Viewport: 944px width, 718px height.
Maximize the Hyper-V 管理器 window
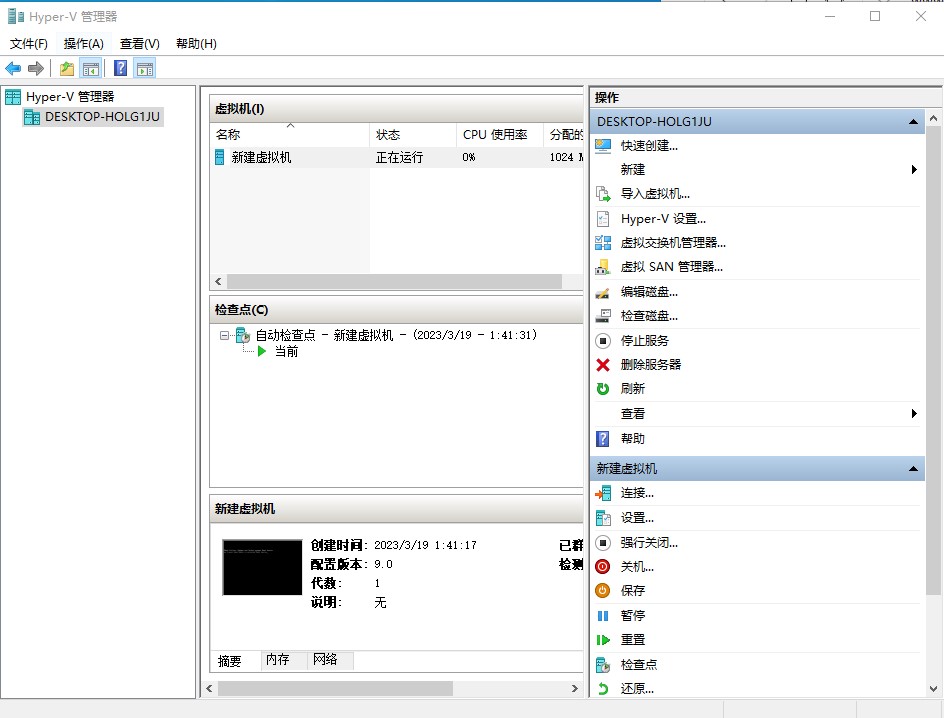point(875,16)
